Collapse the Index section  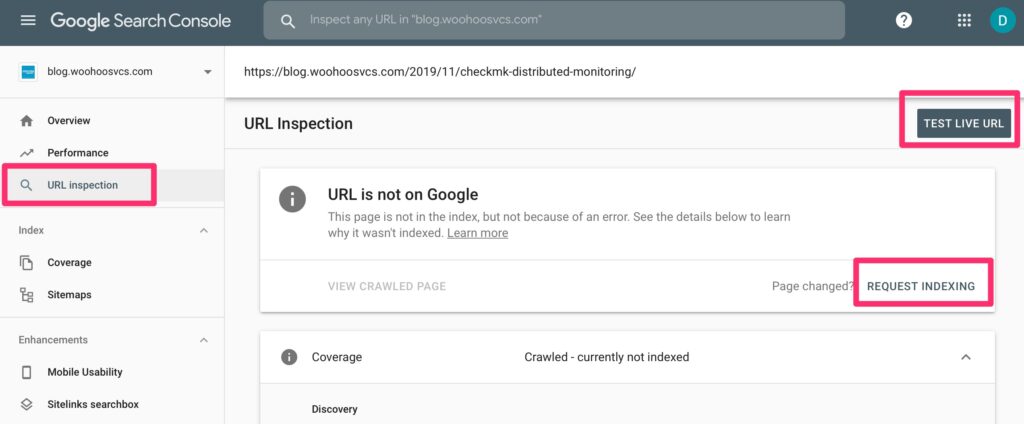(204, 231)
